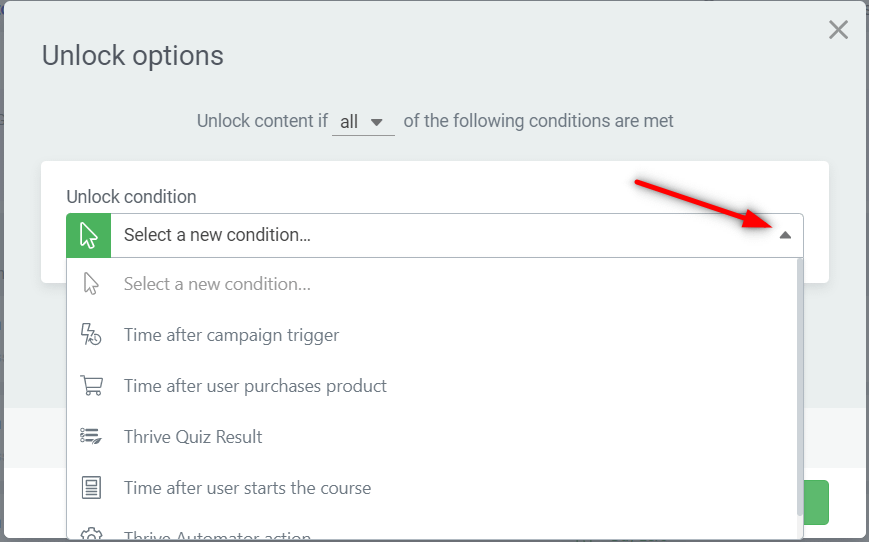This screenshot has width=869, height=542.
Task: Click the Unlock condition select box text
Action: pyautogui.click(x=217, y=236)
